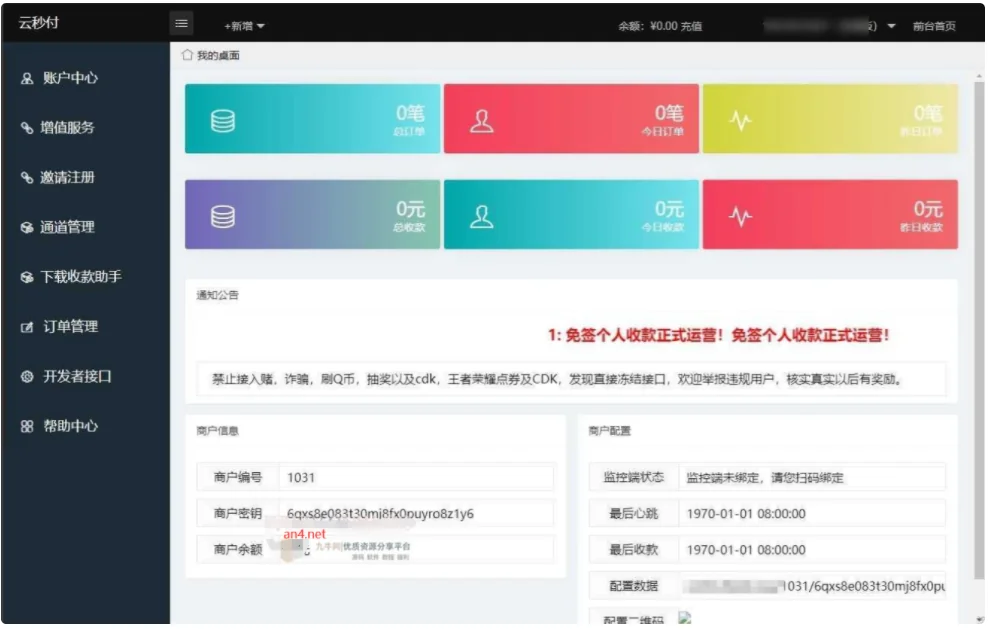The height and width of the screenshot is (629, 988).
Task: Click the 开发者接口 gear icon
Action: coord(27,377)
